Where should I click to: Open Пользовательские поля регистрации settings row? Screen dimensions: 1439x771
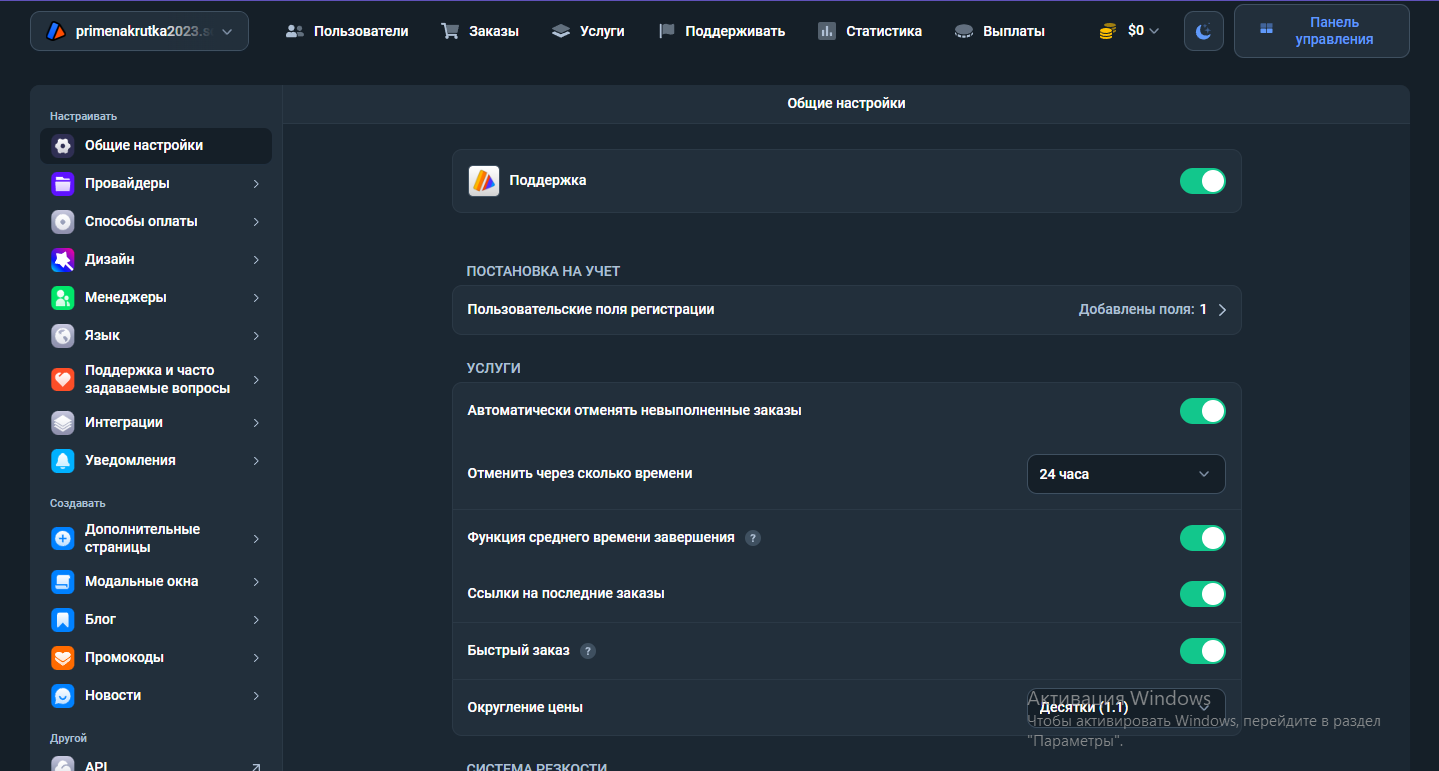846,310
